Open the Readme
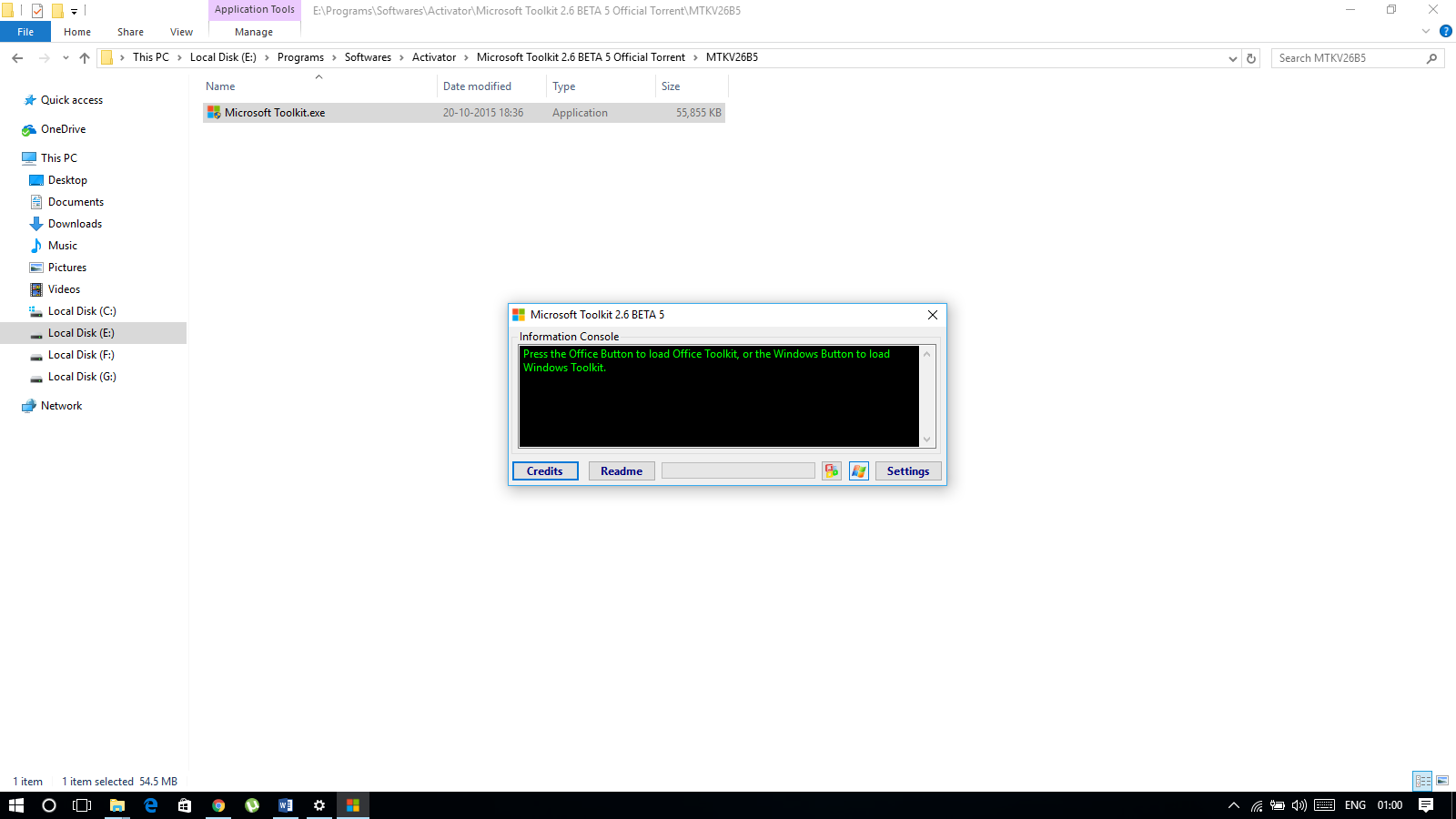Viewport: 1456px width, 819px height. (x=621, y=470)
